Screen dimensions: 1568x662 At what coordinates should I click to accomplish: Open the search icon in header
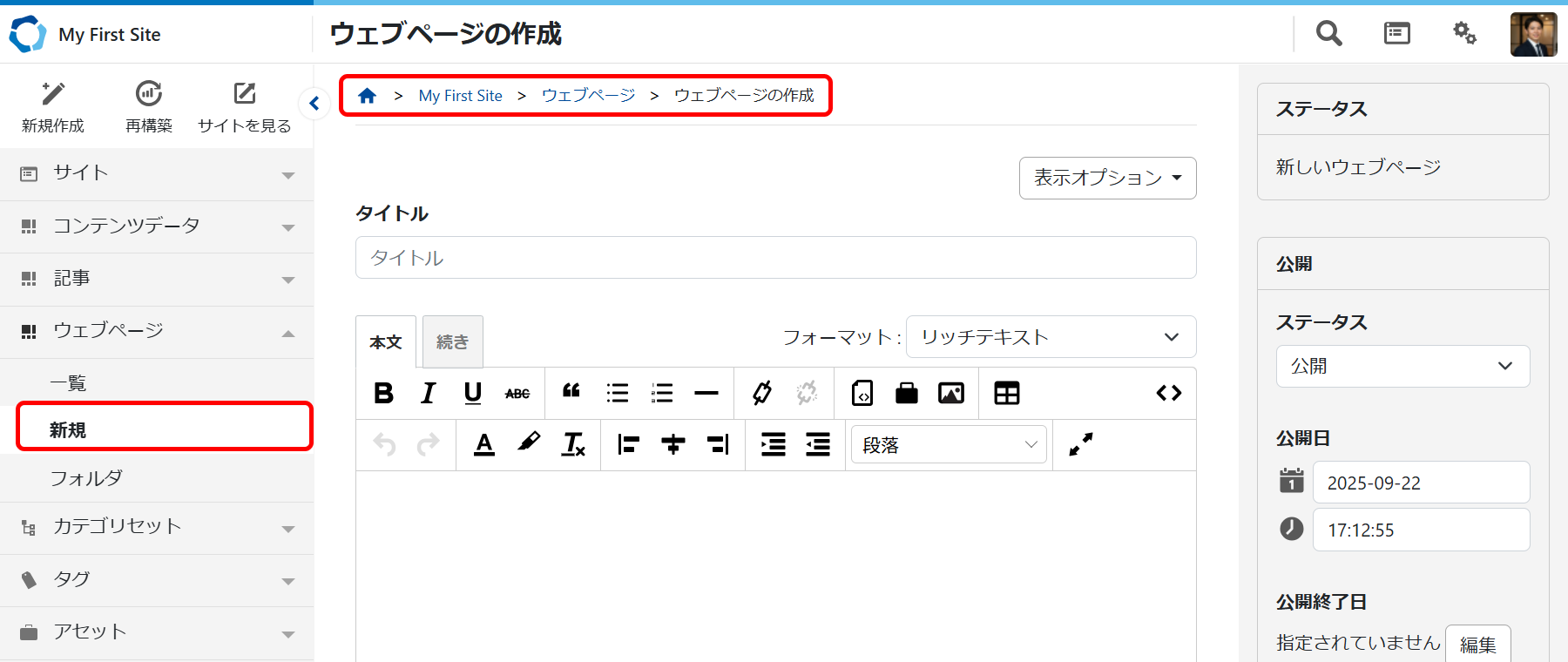[1328, 34]
